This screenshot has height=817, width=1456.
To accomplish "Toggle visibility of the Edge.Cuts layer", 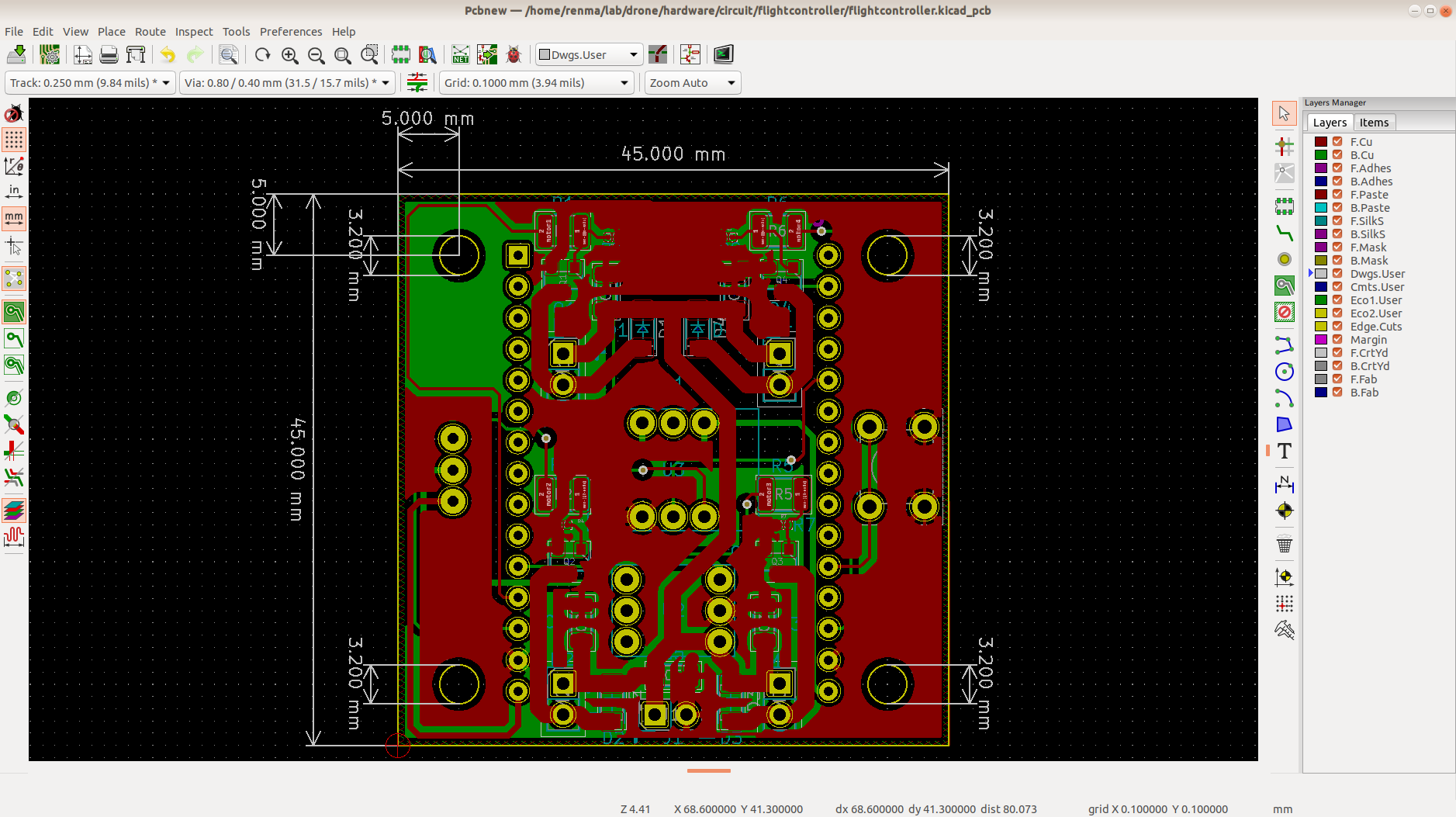I will [x=1337, y=327].
